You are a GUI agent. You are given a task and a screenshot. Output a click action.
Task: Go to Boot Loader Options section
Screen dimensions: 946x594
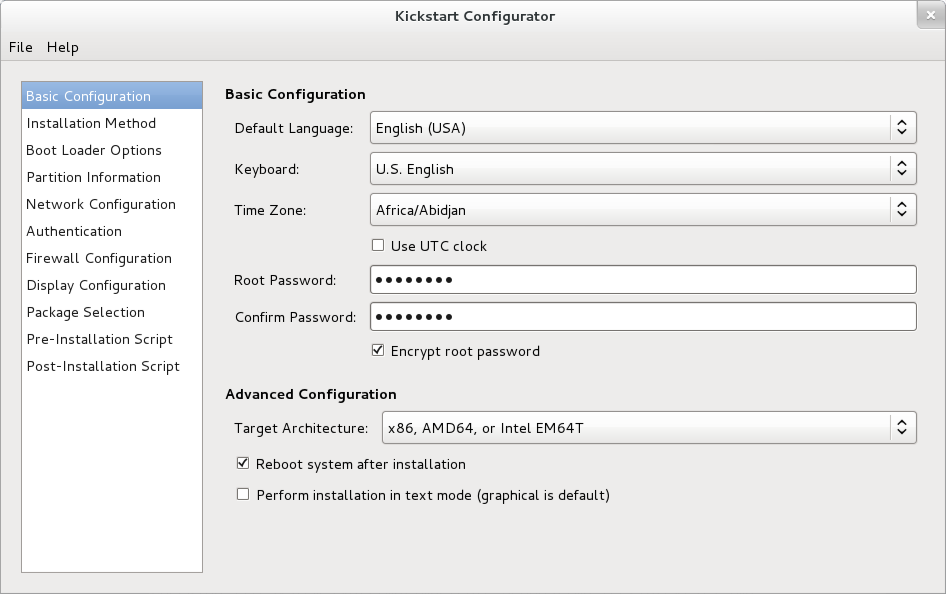94,150
